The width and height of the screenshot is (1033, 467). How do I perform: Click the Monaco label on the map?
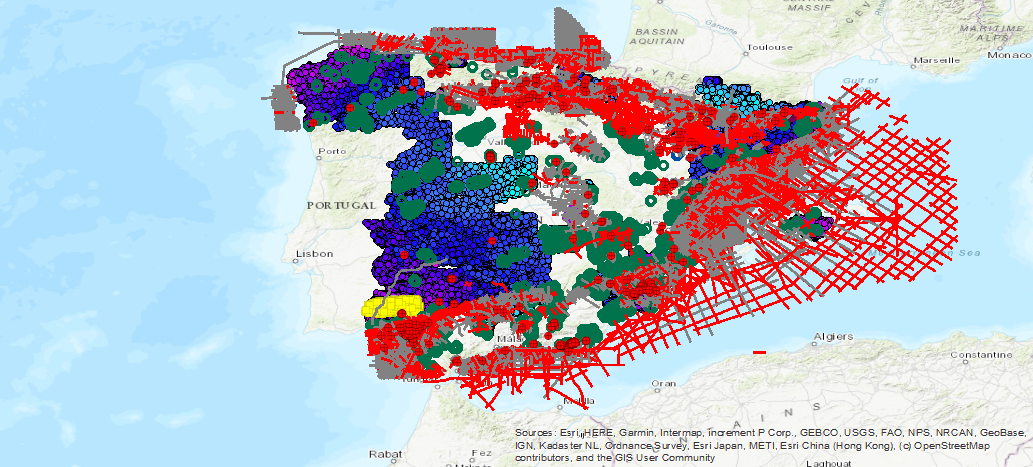(x=1010, y=55)
